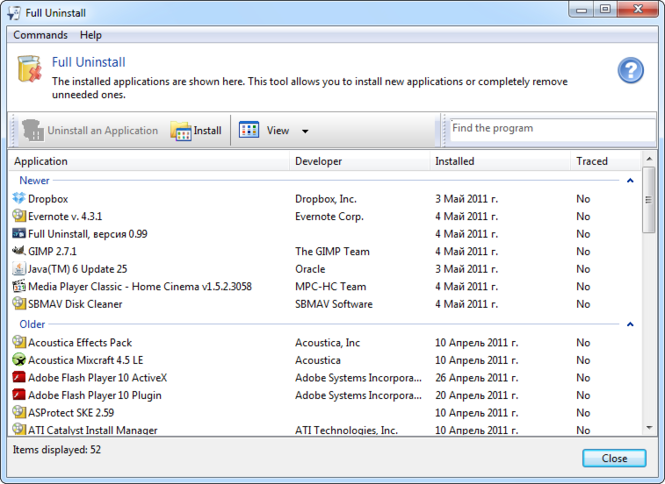Image resolution: width=665 pixels, height=484 pixels.
Task: Select Adobe Flash Player ActiveX icon
Action: tap(19, 377)
